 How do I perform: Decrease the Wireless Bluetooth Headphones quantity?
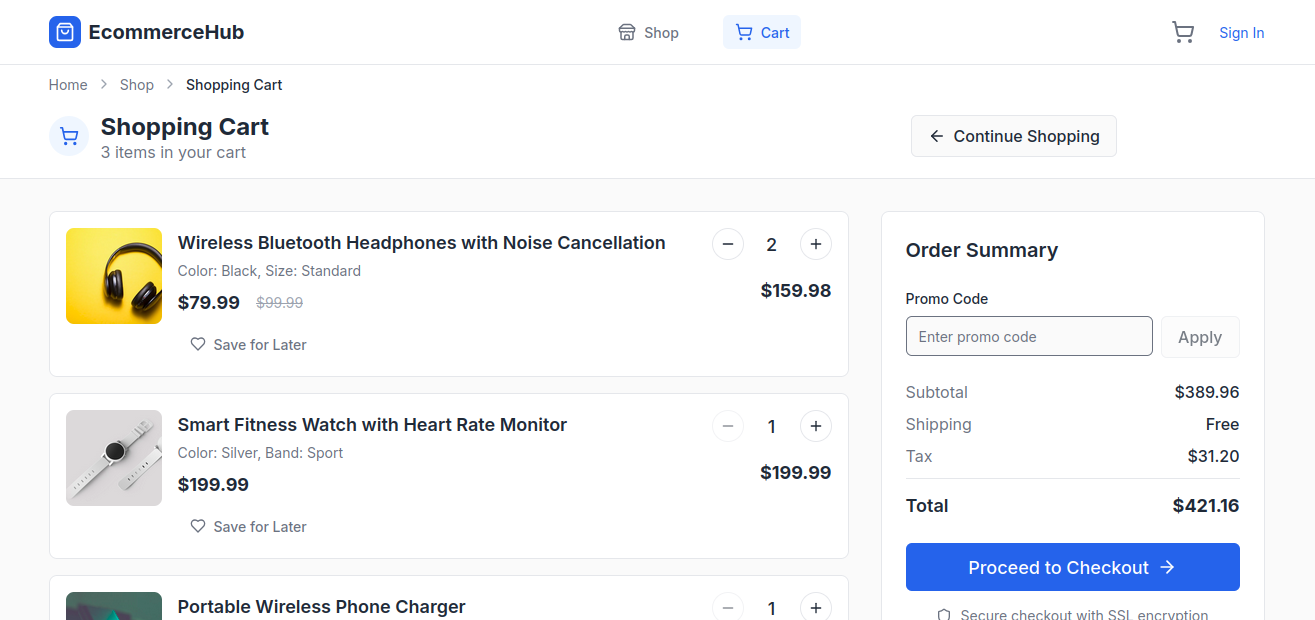click(727, 244)
